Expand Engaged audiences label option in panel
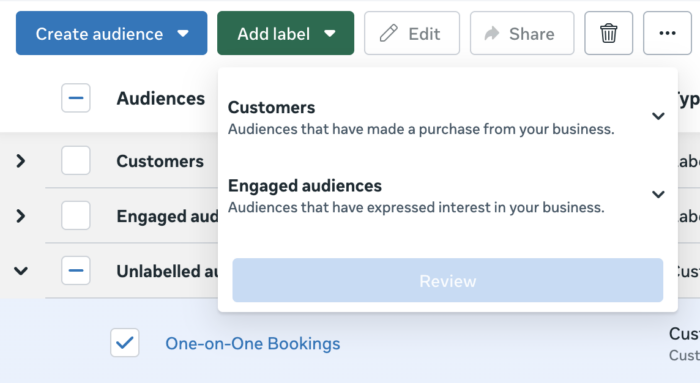 point(658,195)
